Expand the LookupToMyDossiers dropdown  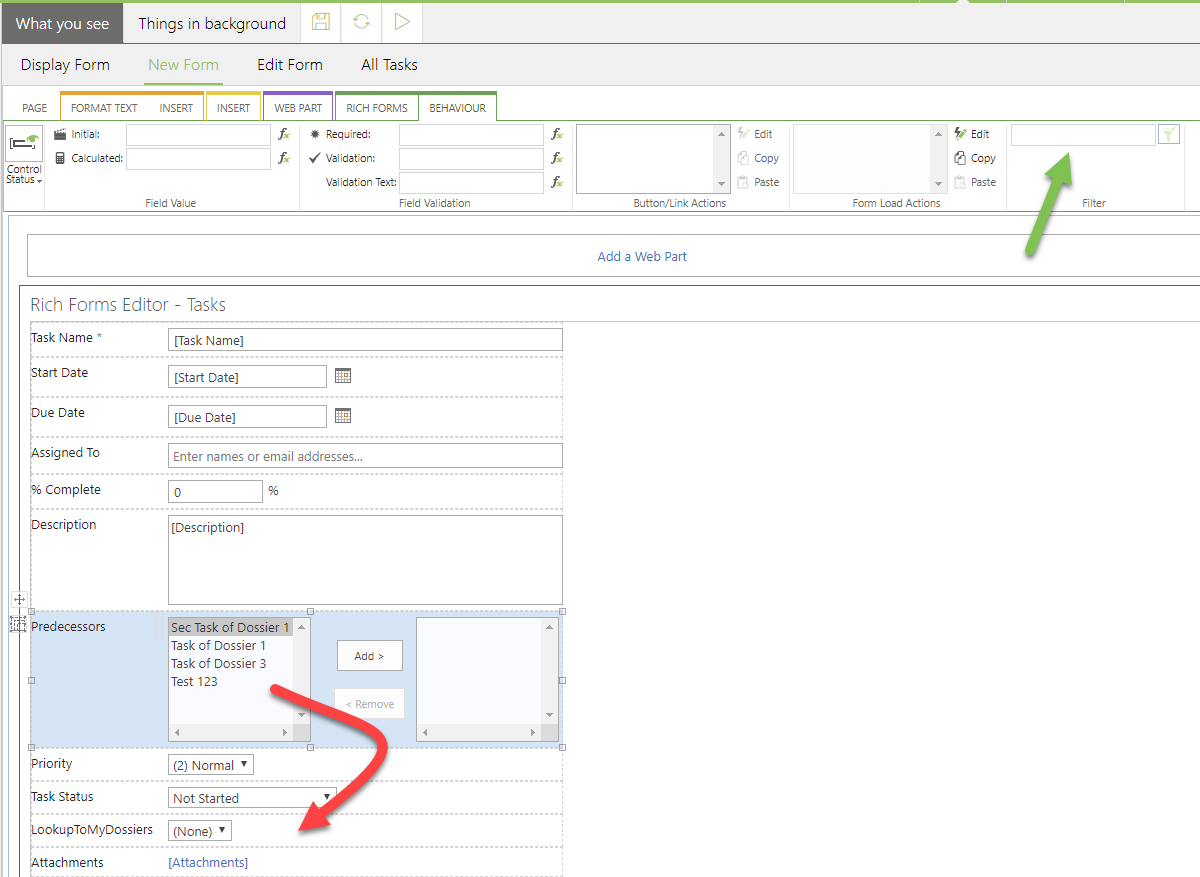pos(200,831)
